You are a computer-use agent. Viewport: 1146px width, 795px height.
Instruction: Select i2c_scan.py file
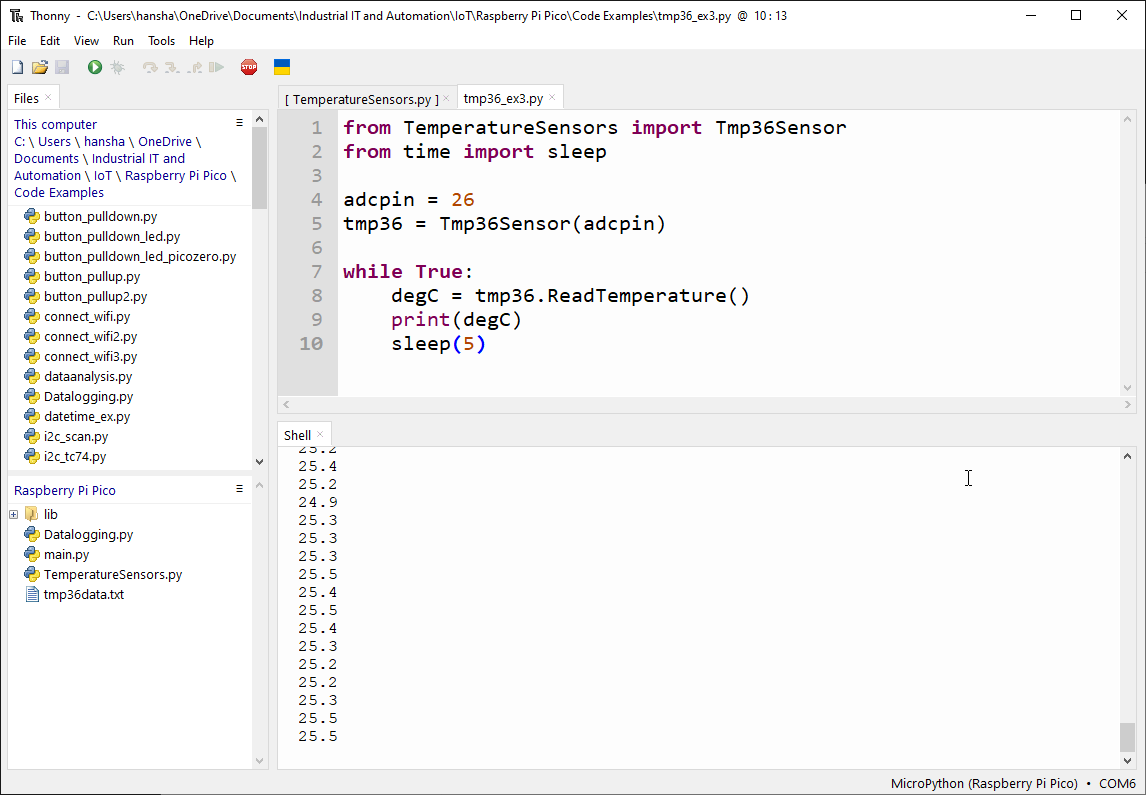(76, 436)
